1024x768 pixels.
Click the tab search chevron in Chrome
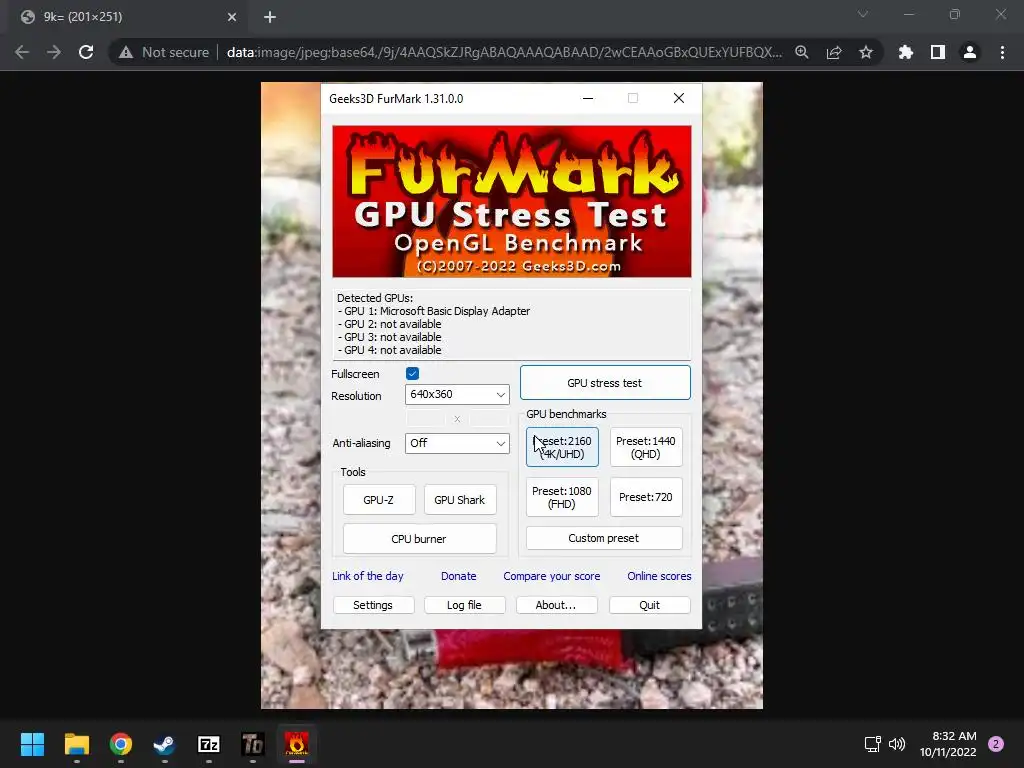(x=863, y=14)
